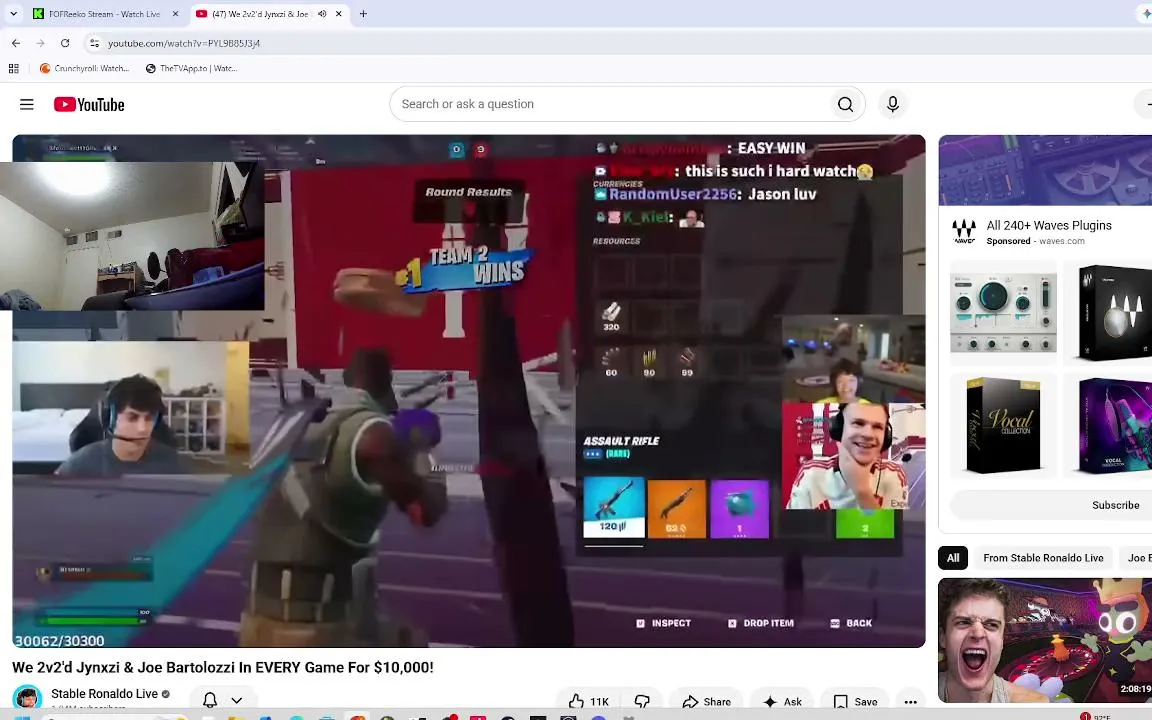The width and height of the screenshot is (1152, 720).
Task: Save the video to a playlist
Action: 855,702
